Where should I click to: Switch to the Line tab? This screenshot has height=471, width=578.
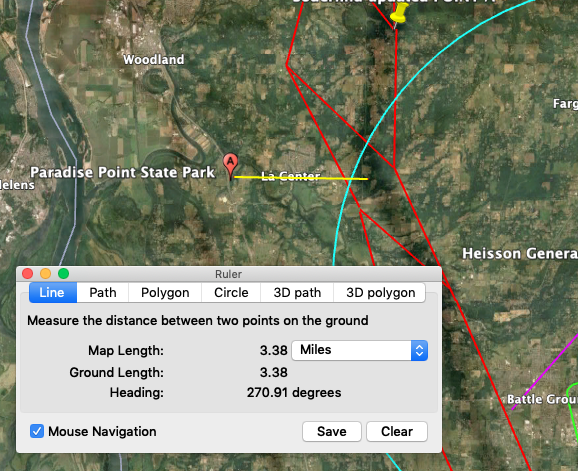tap(53, 293)
